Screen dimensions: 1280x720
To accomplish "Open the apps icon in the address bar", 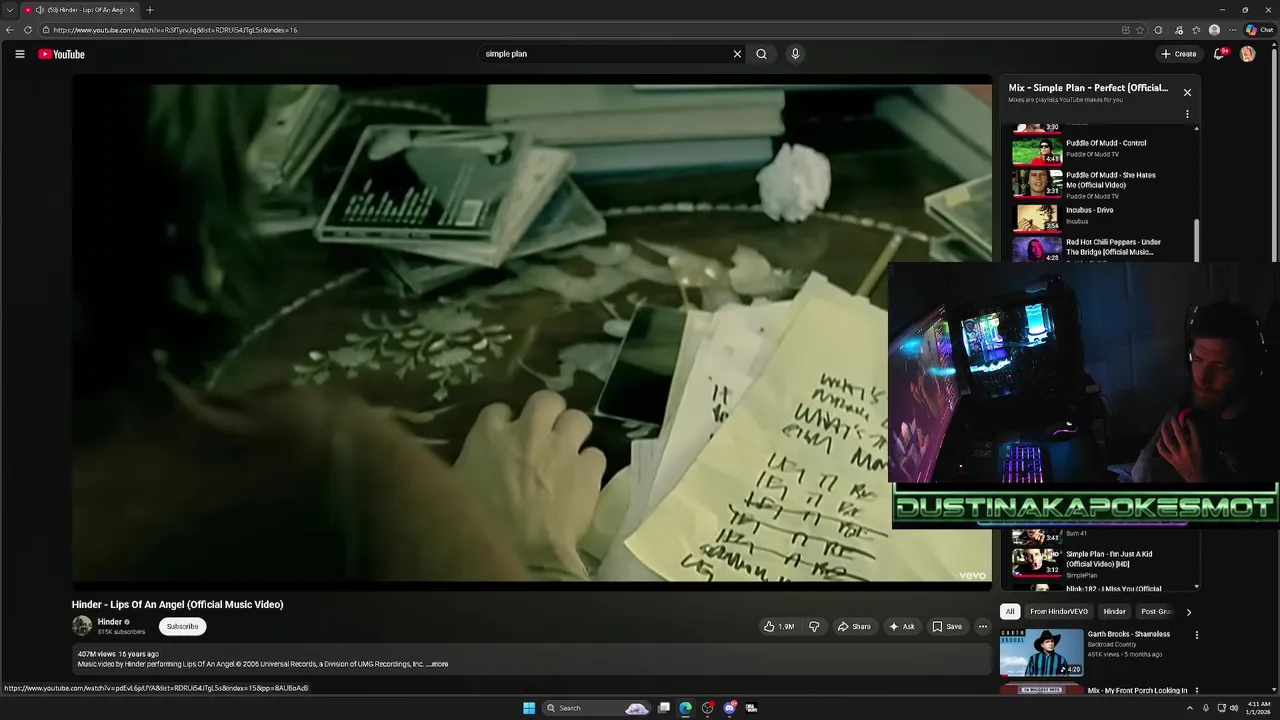I will click(x=1125, y=30).
